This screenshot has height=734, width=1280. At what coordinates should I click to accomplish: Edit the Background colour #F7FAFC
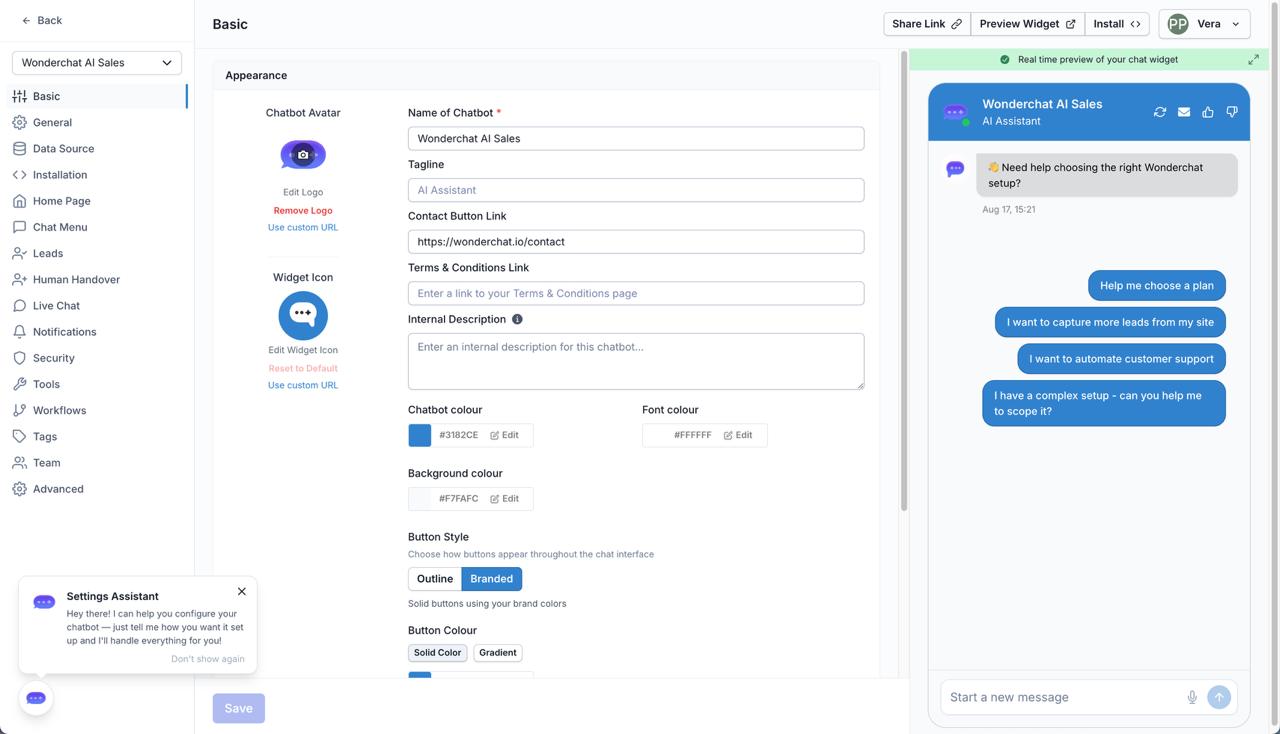pos(504,499)
